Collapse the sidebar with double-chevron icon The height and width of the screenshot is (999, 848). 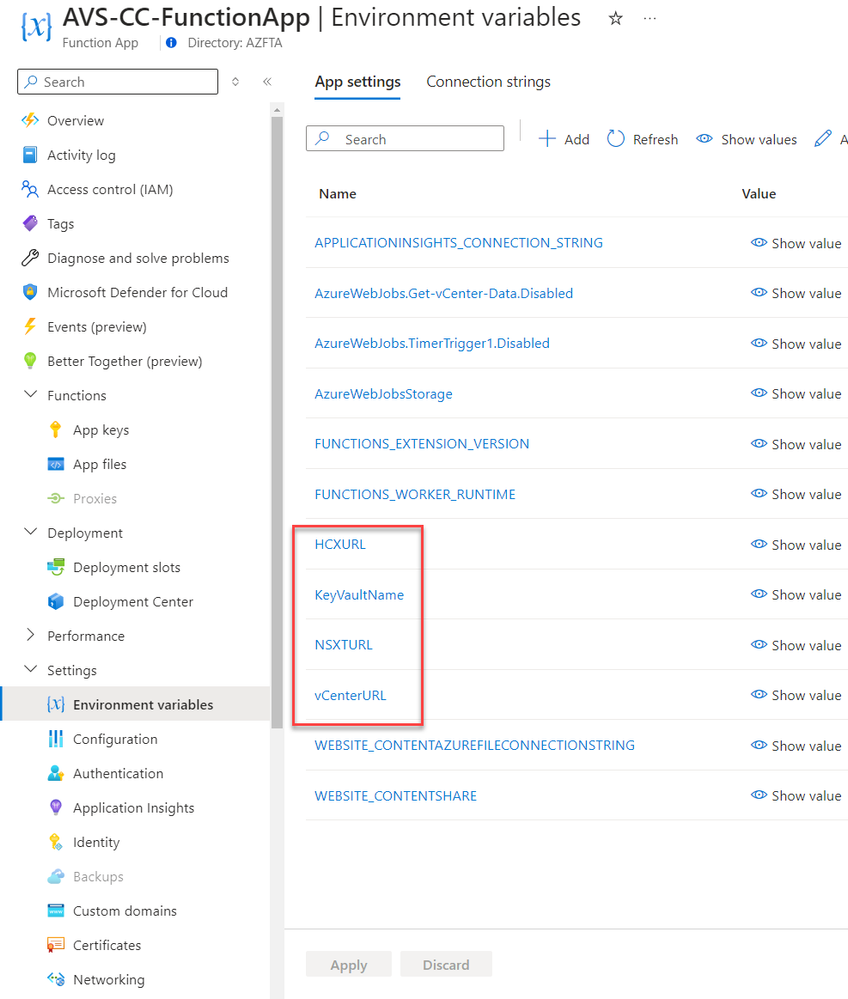[x=267, y=82]
